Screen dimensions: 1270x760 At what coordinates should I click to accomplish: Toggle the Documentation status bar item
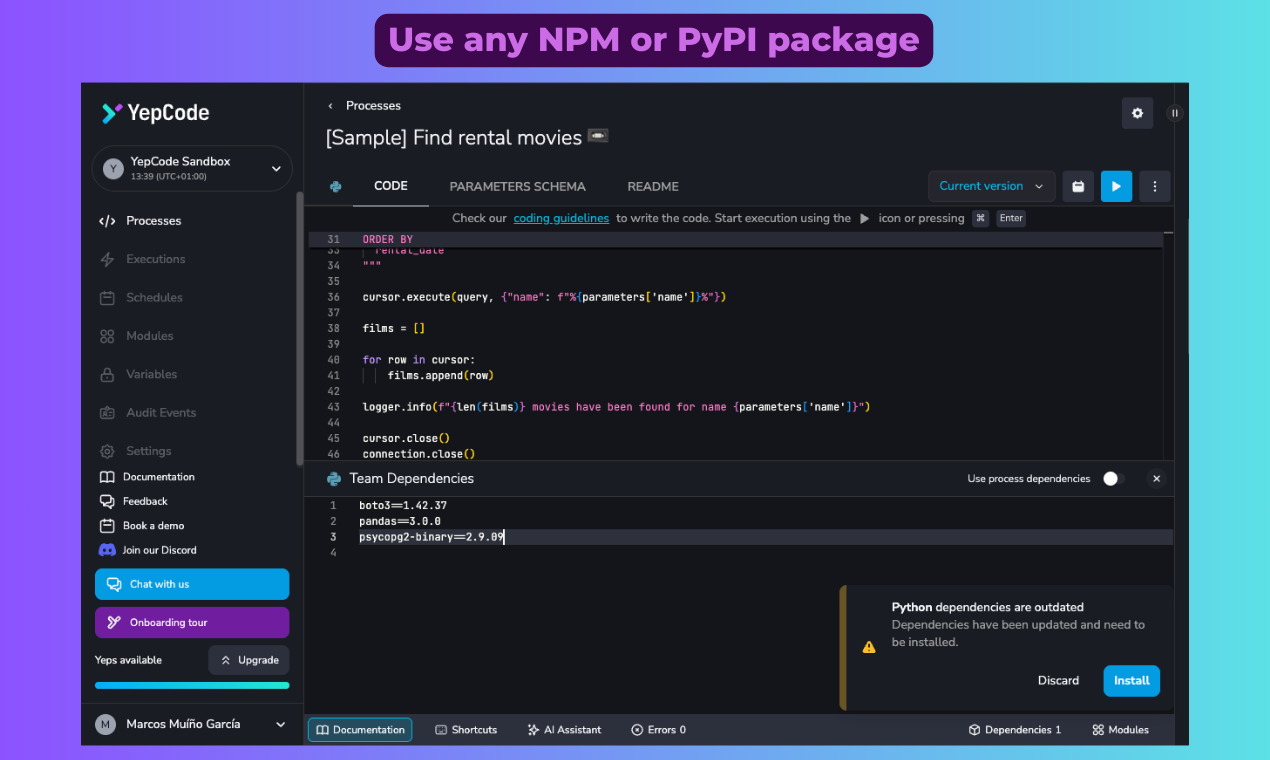(x=359, y=729)
